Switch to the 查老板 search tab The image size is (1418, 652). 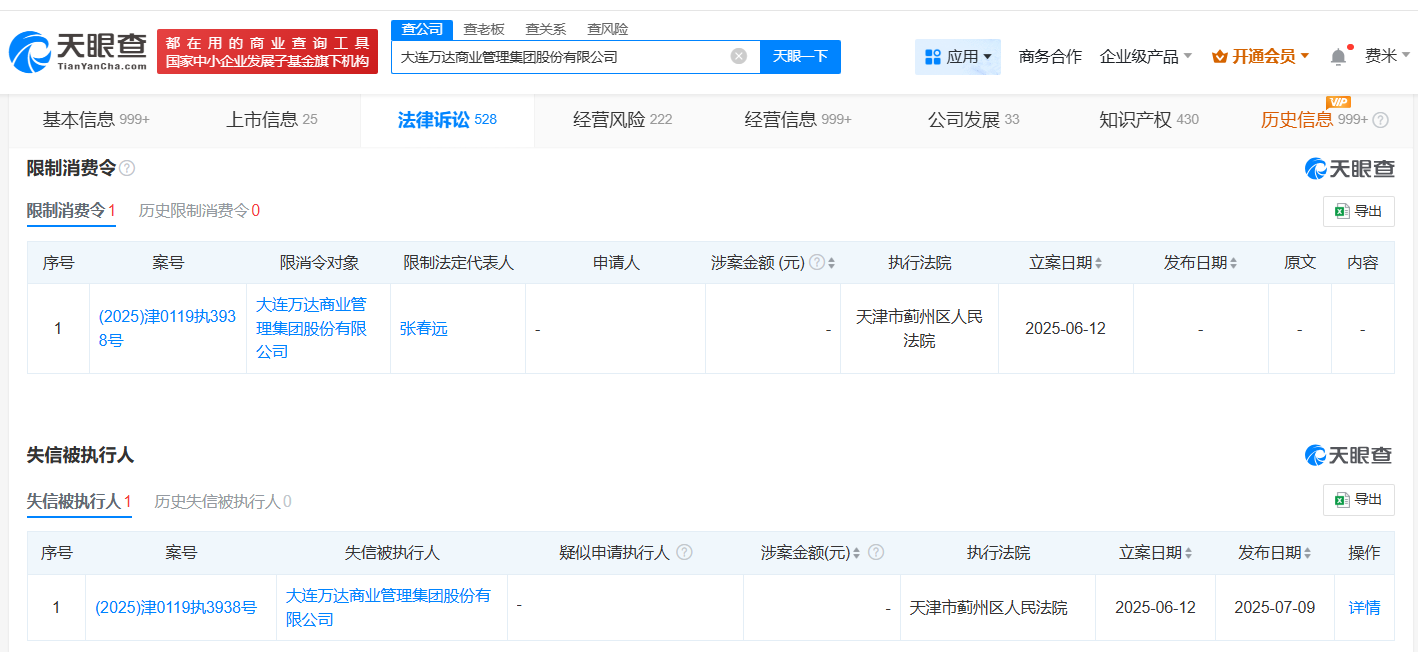[484, 29]
